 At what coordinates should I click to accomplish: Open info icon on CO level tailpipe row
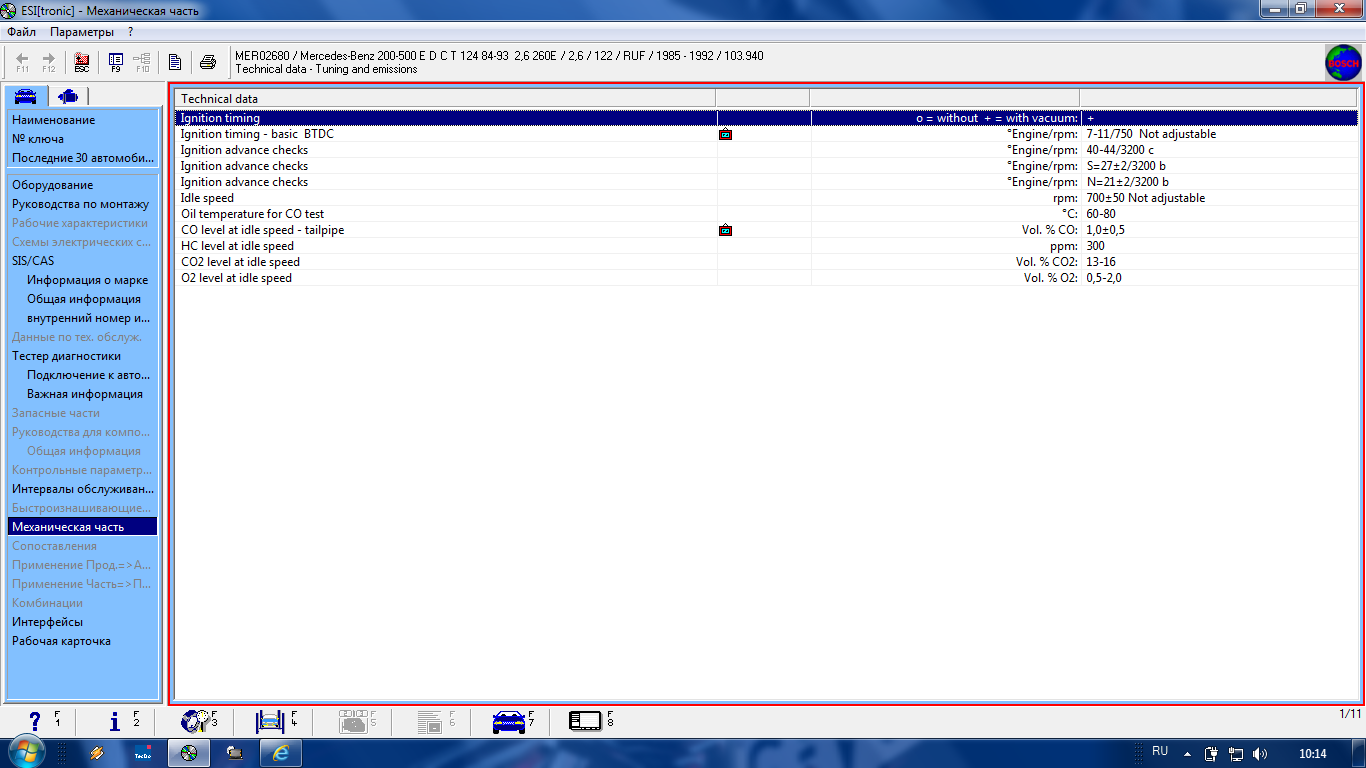click(725, 230)
